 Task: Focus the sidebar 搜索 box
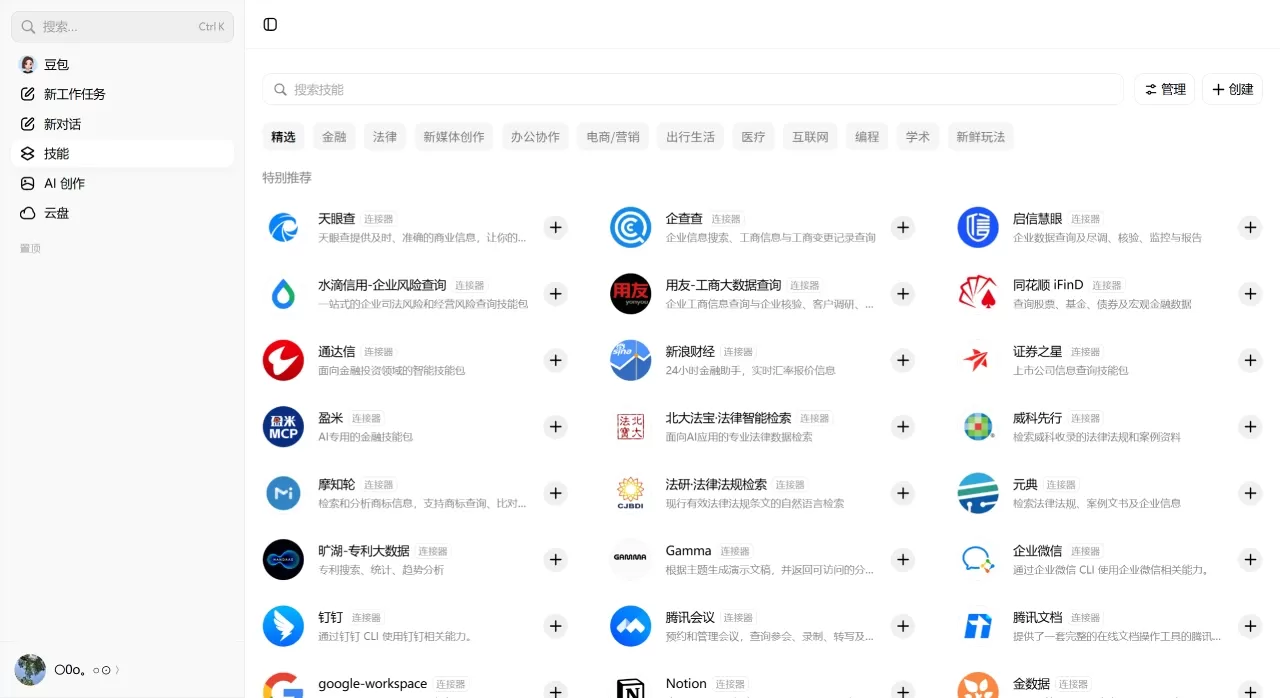pos(122,27)
